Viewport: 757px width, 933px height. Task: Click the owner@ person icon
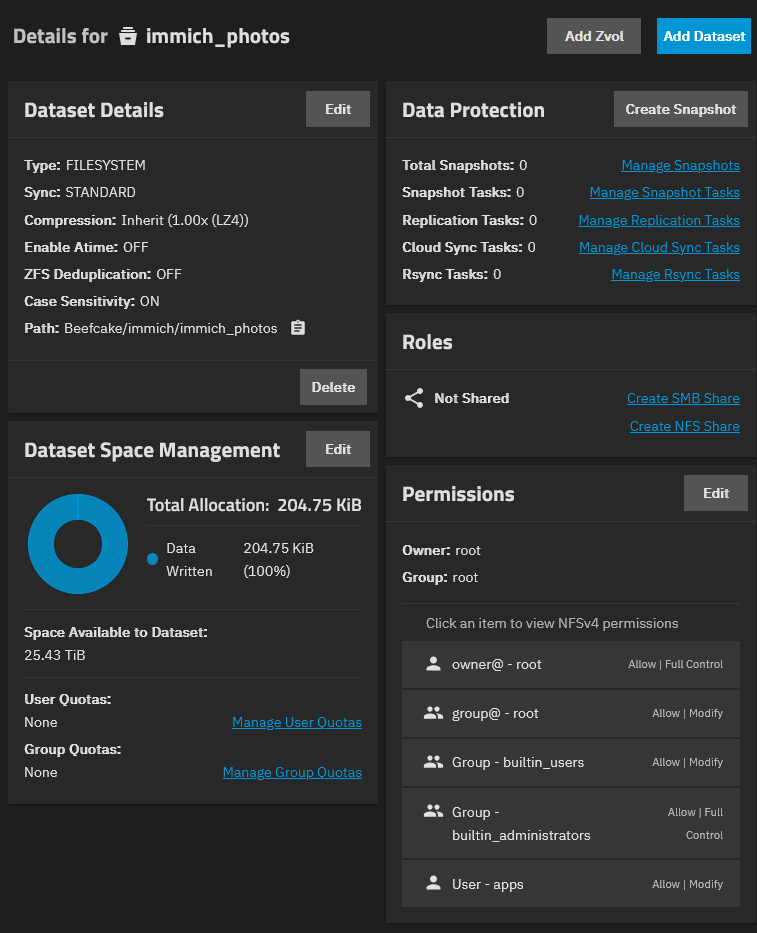pyautogui.click(x=433, y=663)
